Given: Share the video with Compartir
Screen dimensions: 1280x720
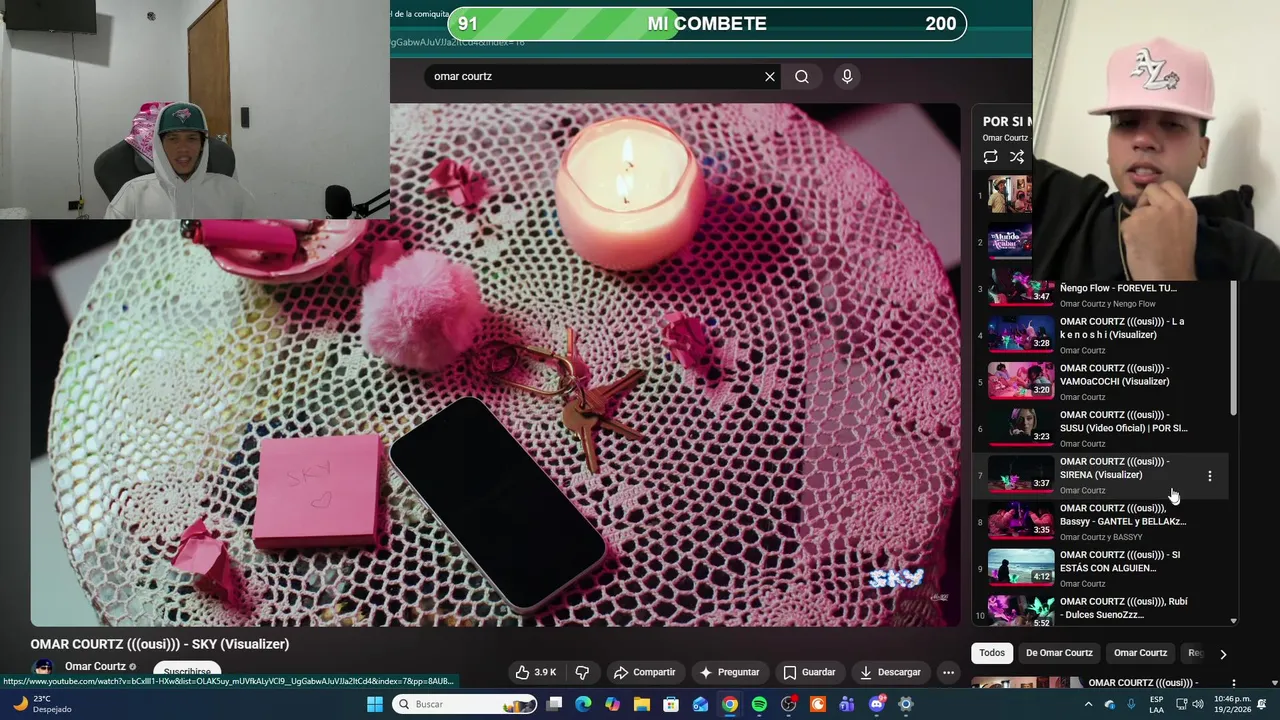Looking at the screenshot, I should point(644,672).
